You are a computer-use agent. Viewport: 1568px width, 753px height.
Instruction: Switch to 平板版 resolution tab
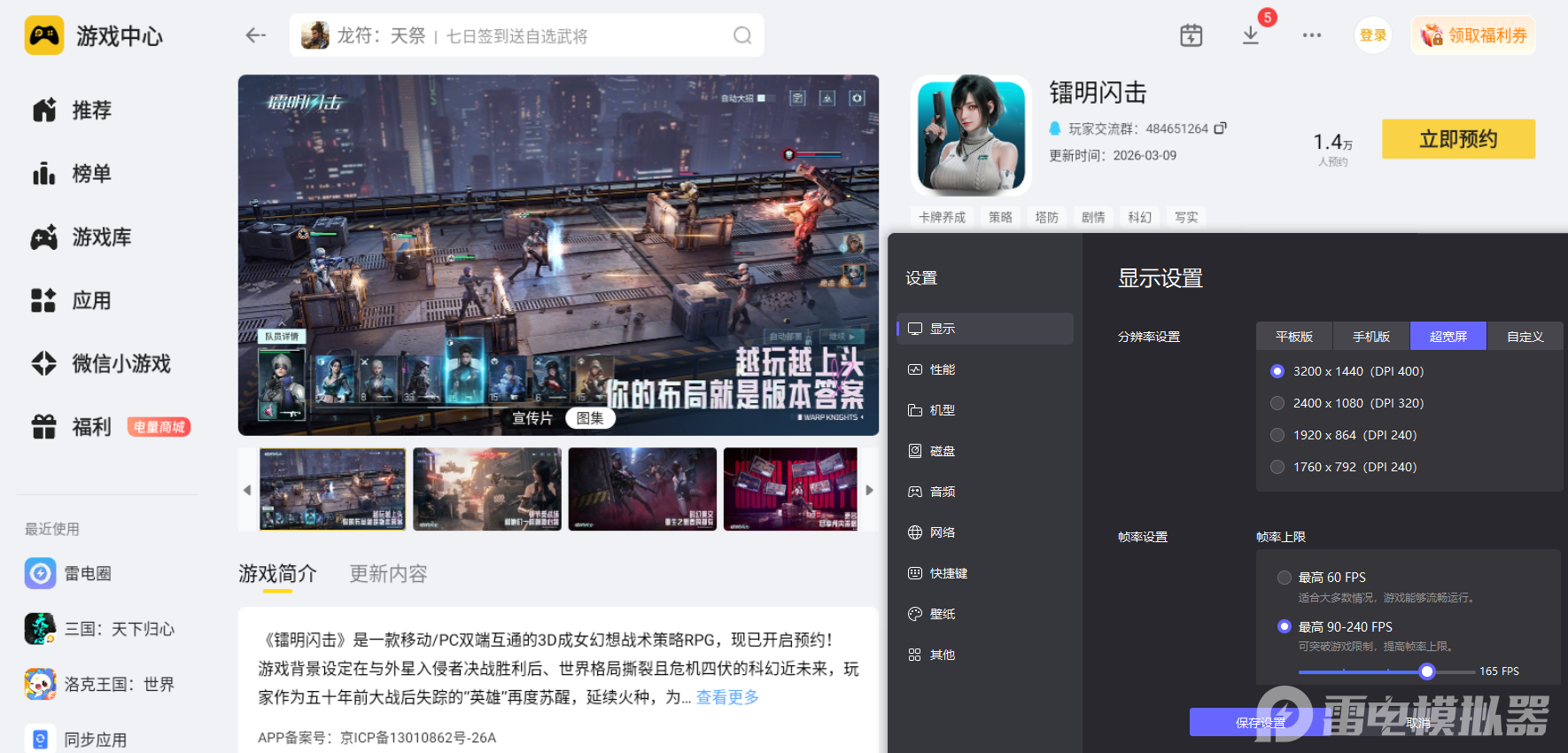pyautogui.click(x=1294, y=337)
